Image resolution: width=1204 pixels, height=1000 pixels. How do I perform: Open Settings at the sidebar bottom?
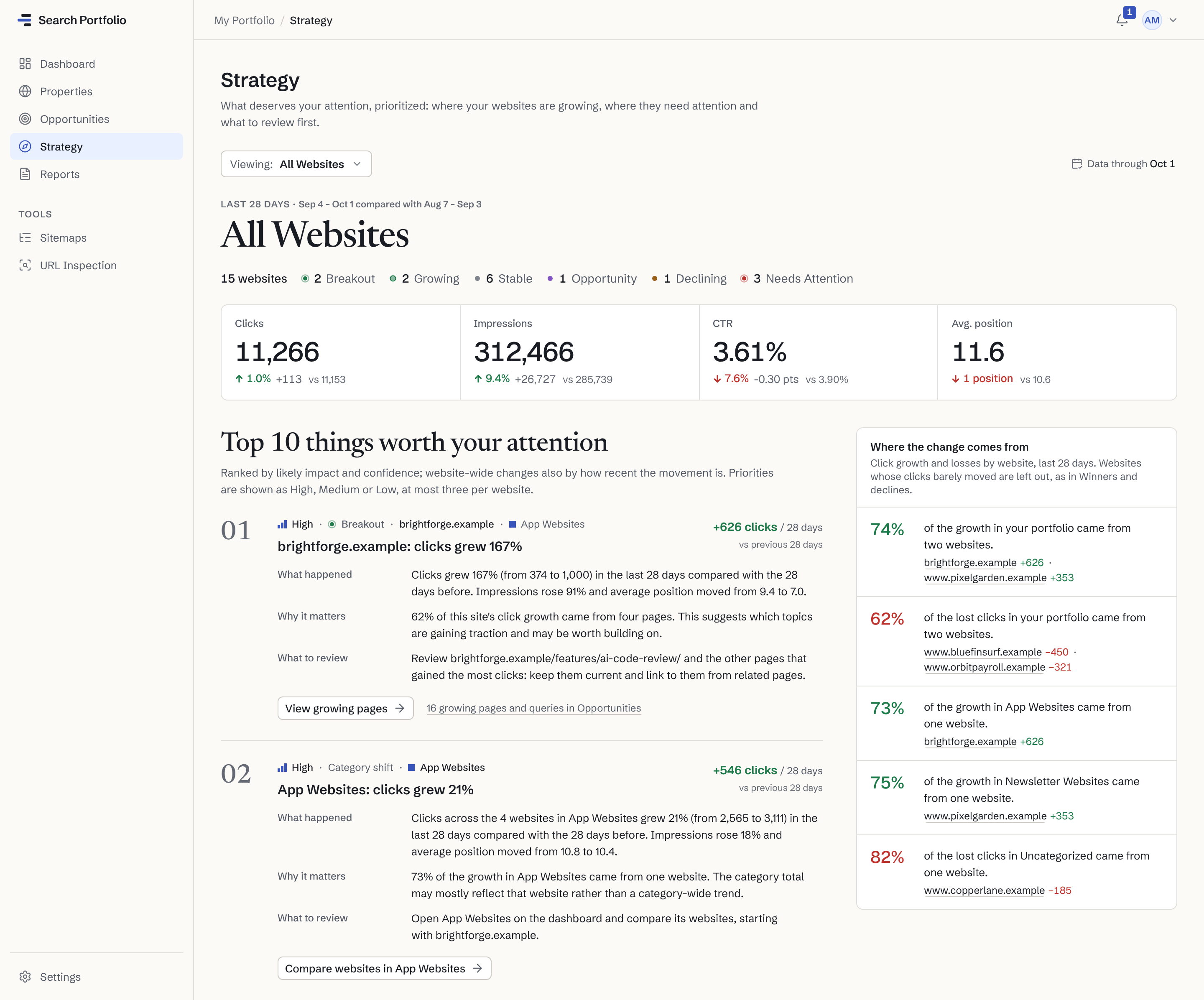(96, 977)
